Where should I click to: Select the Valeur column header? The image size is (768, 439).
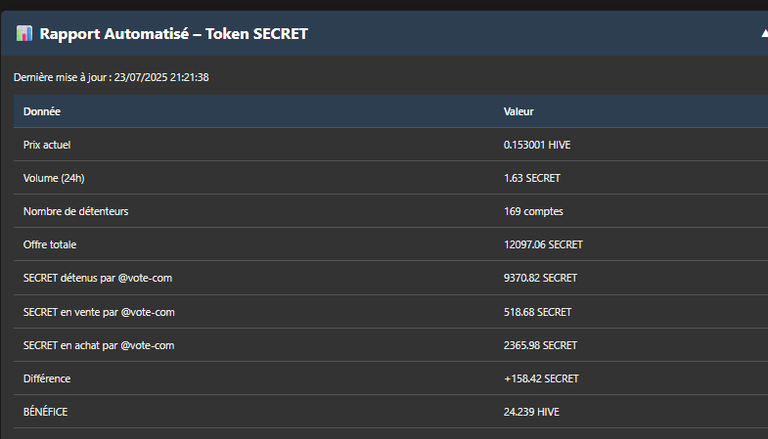[x=519, y=112]
